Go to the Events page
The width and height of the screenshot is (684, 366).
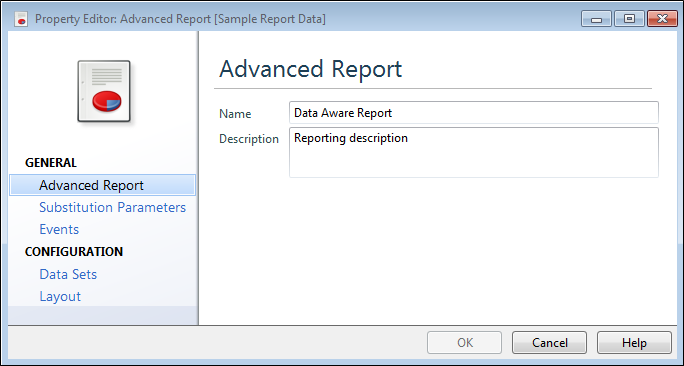pyautogui.click(x=59, y=229)
